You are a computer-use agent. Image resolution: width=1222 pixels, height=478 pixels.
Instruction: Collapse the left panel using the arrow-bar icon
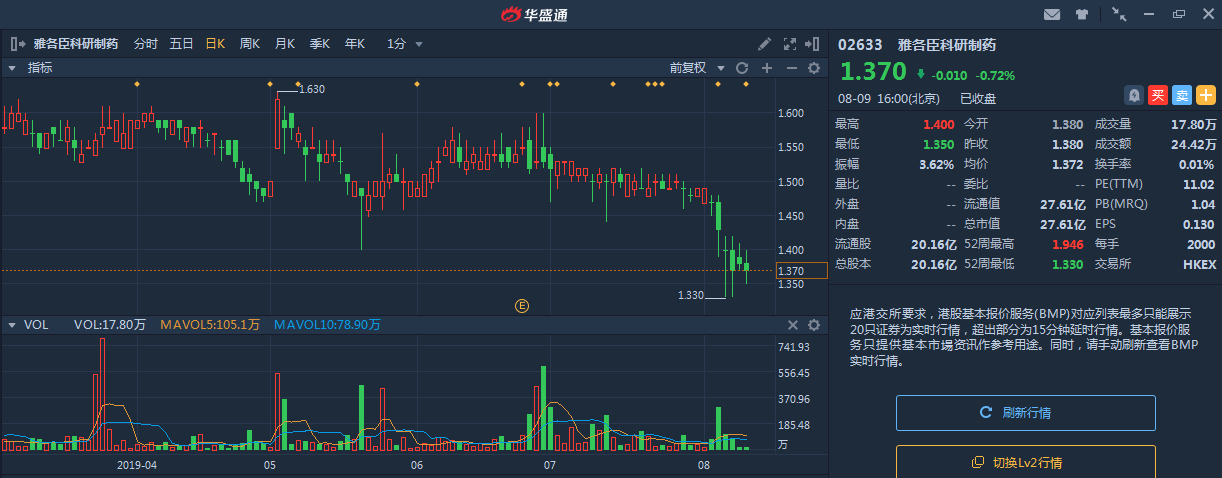click(16, 44)
